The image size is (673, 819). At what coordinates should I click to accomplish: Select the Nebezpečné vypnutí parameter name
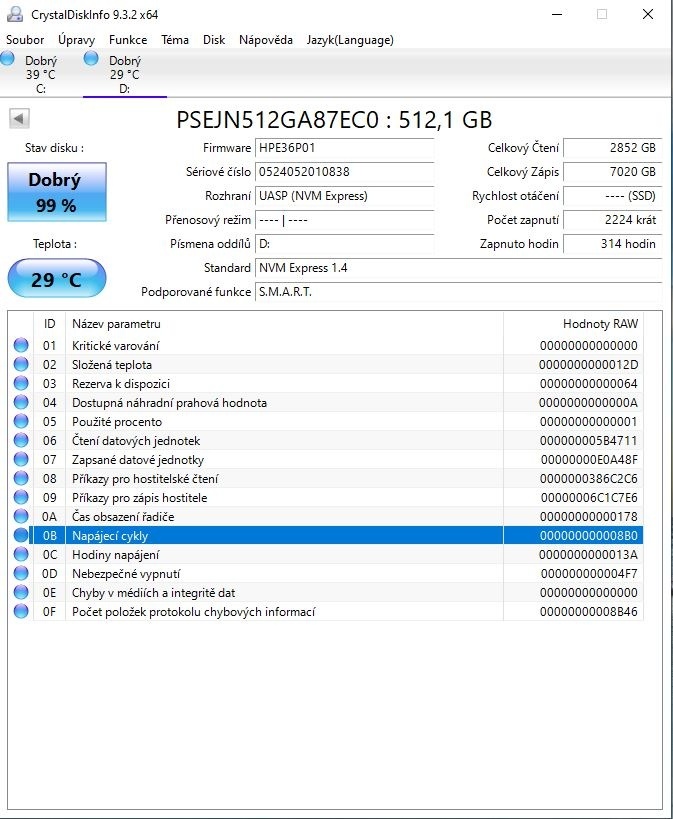point(126,574)
